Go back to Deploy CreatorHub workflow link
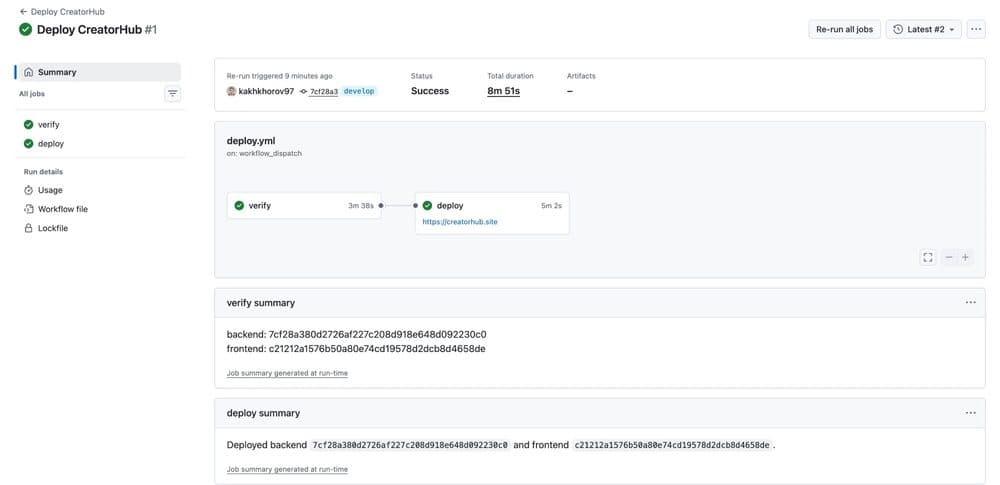This screenshot has width=1000, height=485. 62,11
